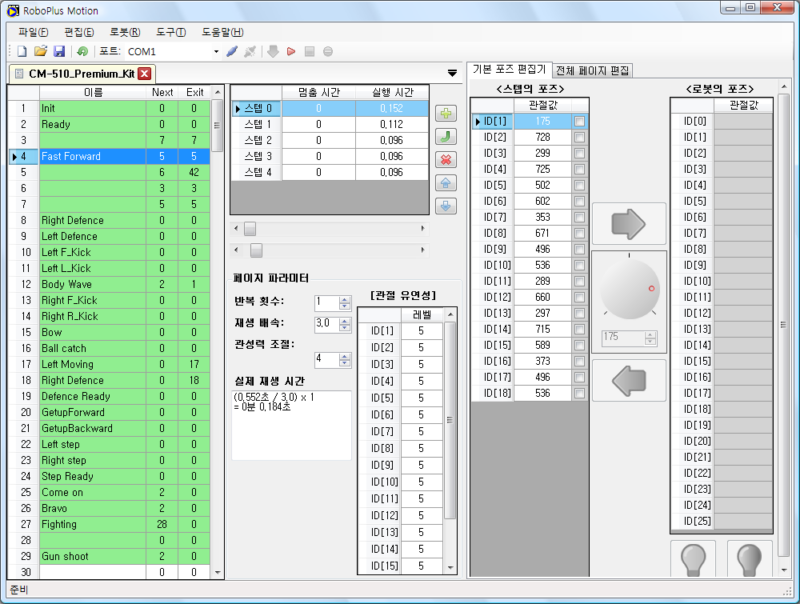The width and height of the screenshot is (800, 604).
Task: Click the upper horizontal slider below step list
Action: (x=329, y=229)
